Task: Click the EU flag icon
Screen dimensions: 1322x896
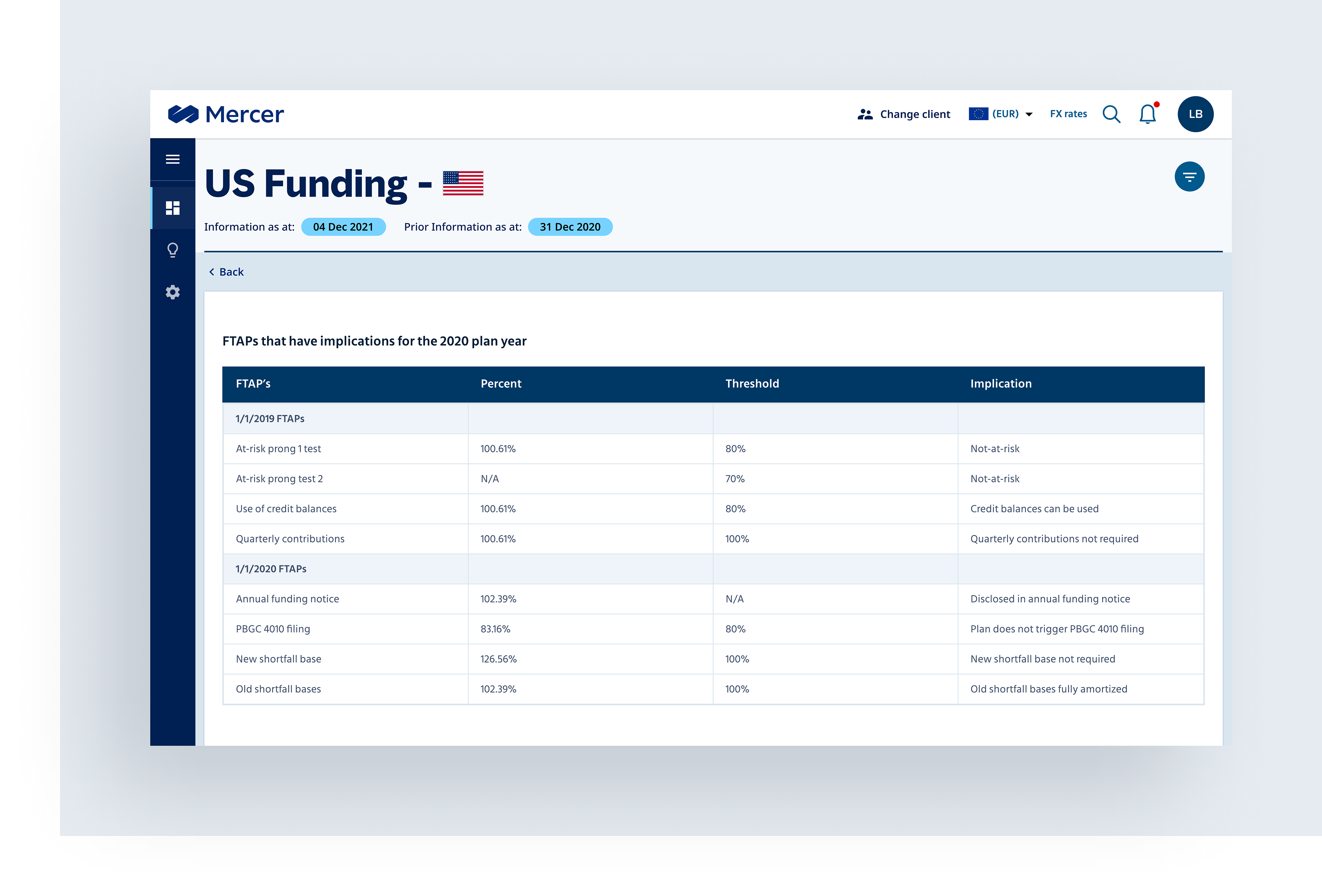Action: tap(978, 114)
